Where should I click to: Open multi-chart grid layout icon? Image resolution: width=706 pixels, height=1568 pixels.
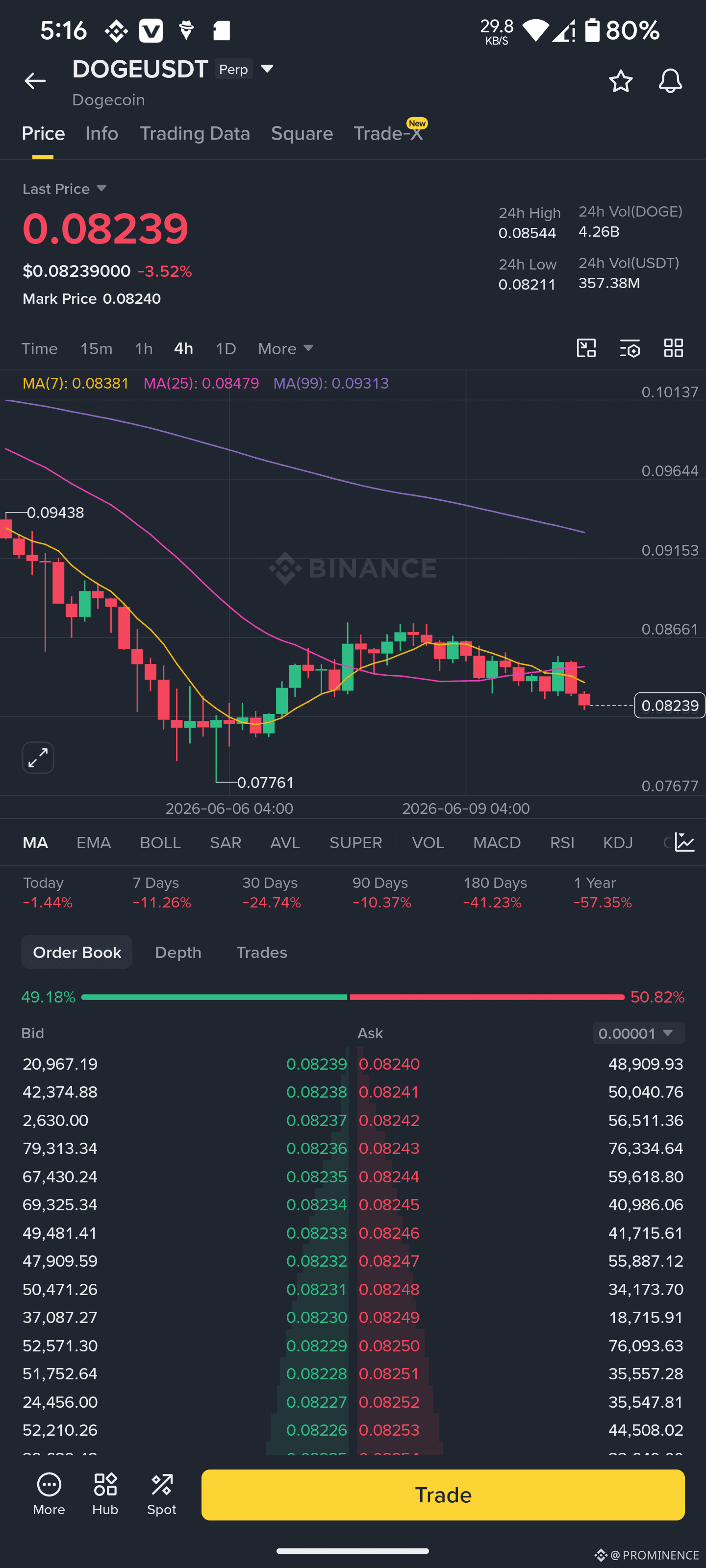tap(673, 348)
